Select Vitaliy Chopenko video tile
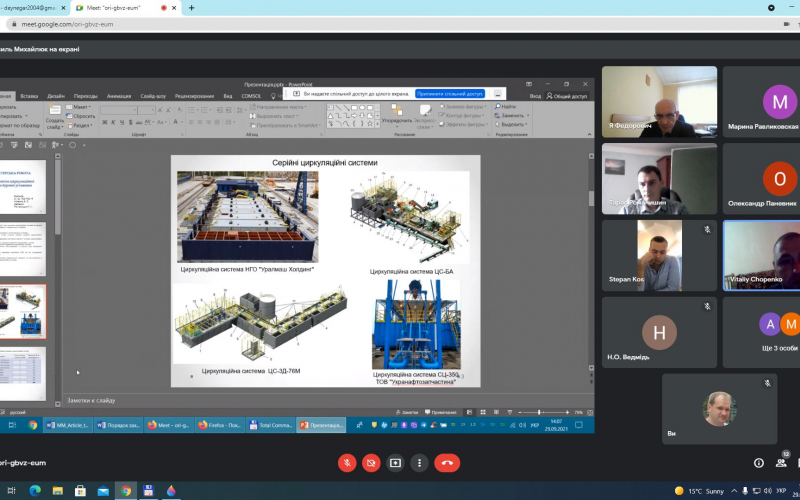The height and width of the screenshot is (500, 800). click(762, 256)
